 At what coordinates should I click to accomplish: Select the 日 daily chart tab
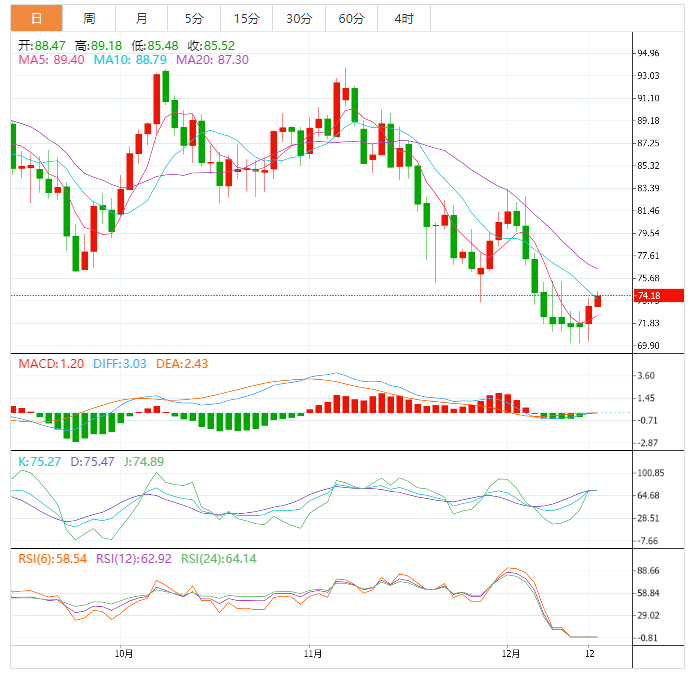click(x=37, y=18)
